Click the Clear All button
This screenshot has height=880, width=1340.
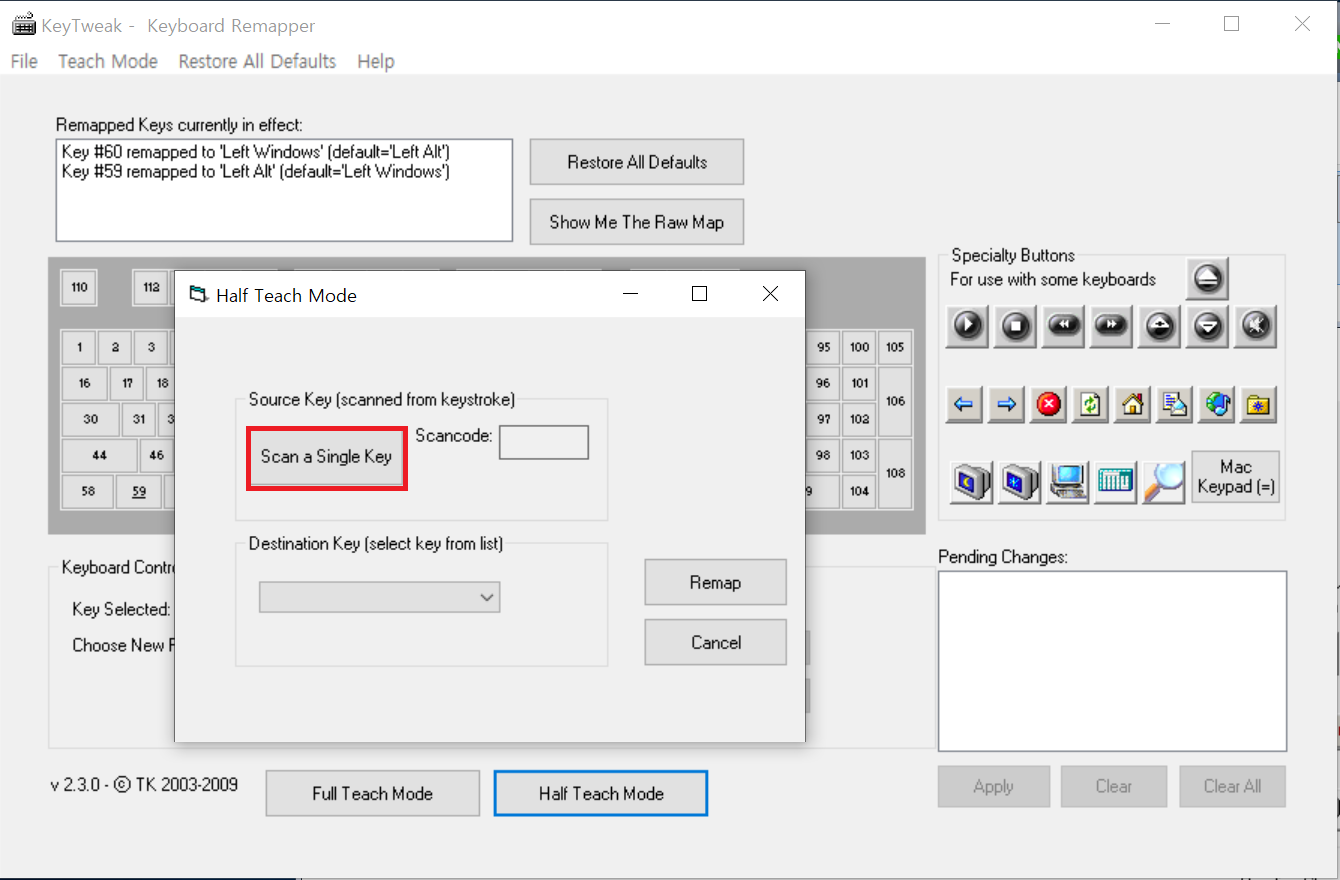(1232, 786)
